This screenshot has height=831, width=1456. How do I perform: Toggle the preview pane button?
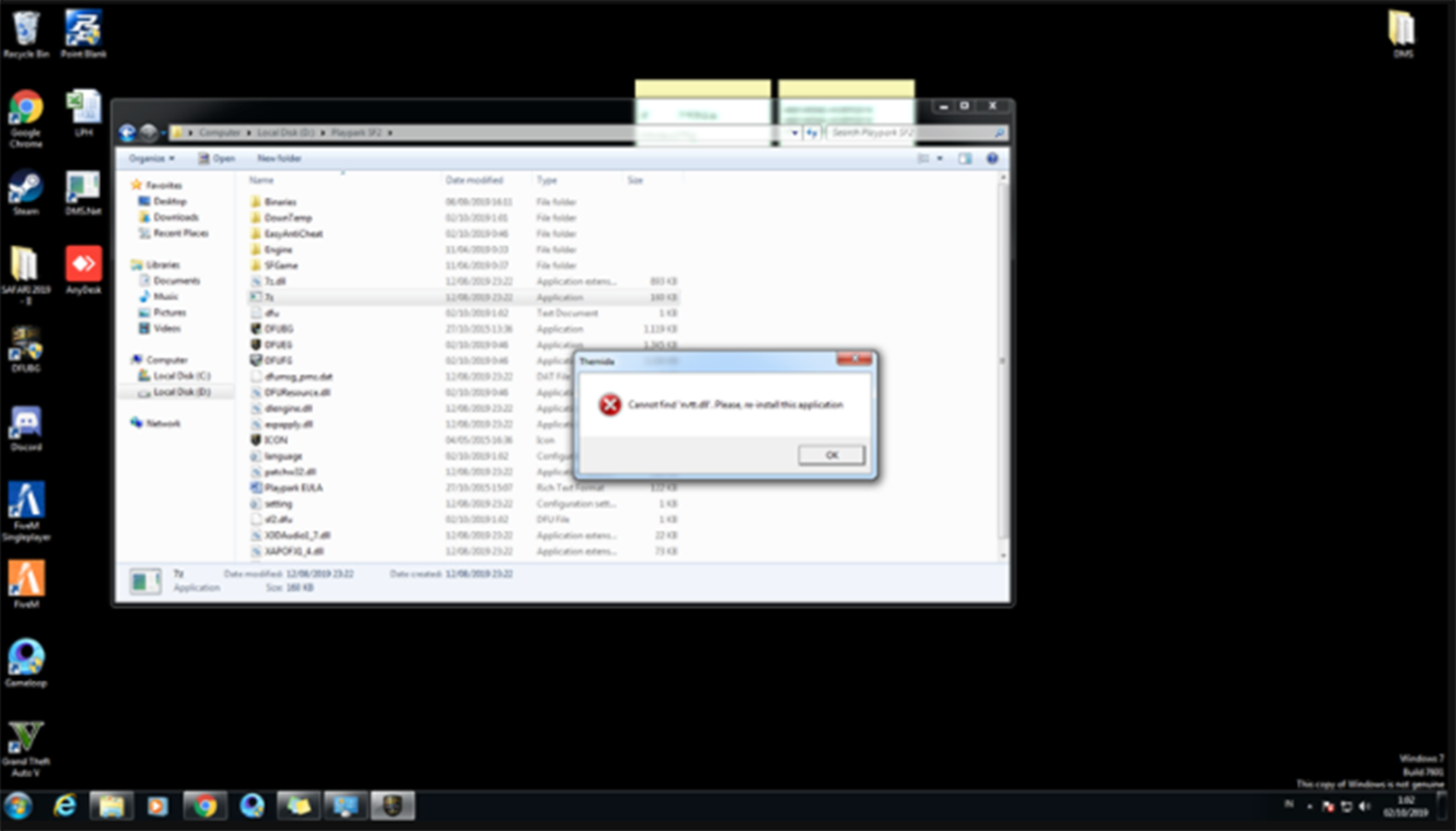tap(964, 159)
